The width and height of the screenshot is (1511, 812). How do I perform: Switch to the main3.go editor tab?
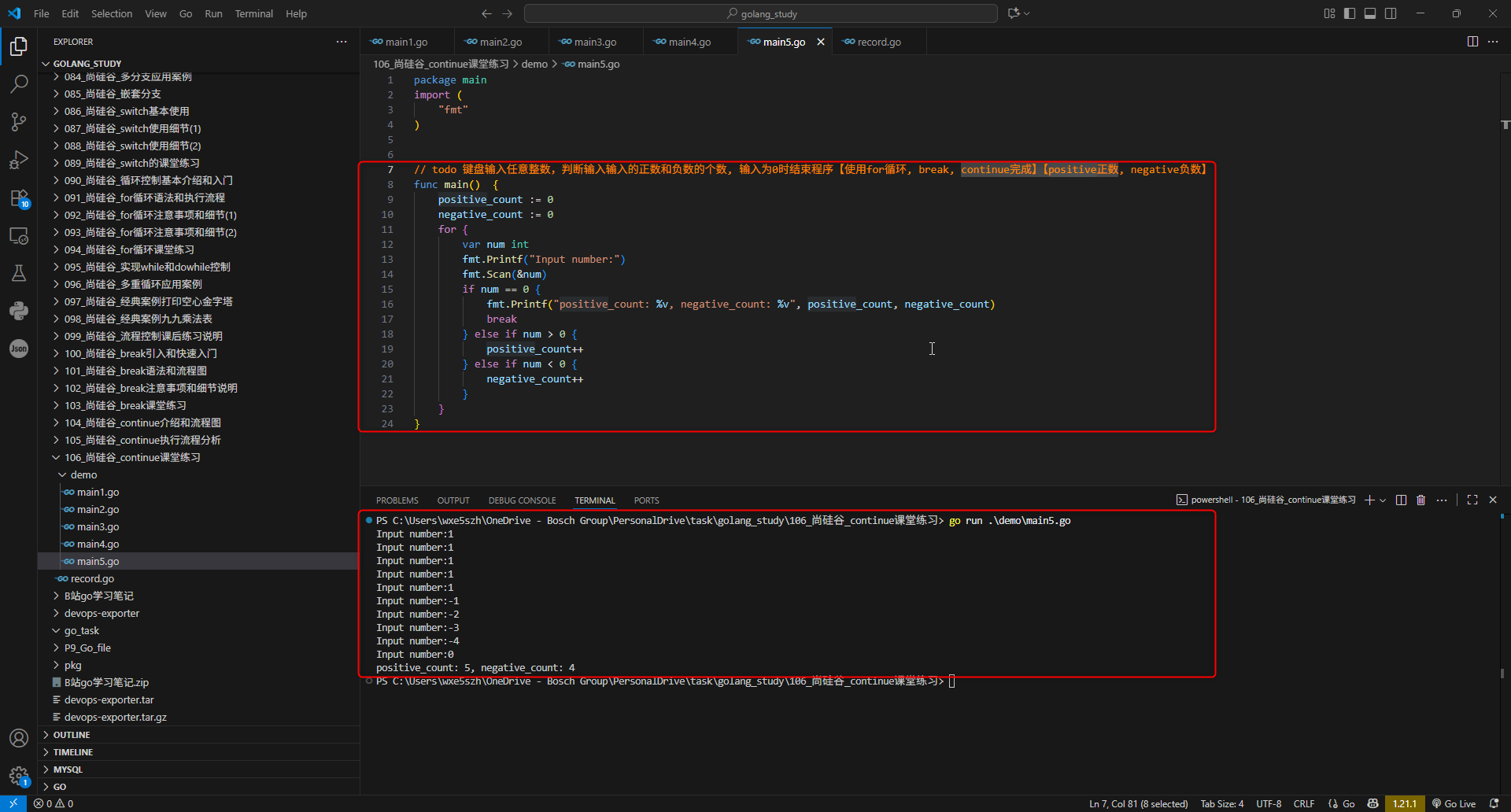595,42
